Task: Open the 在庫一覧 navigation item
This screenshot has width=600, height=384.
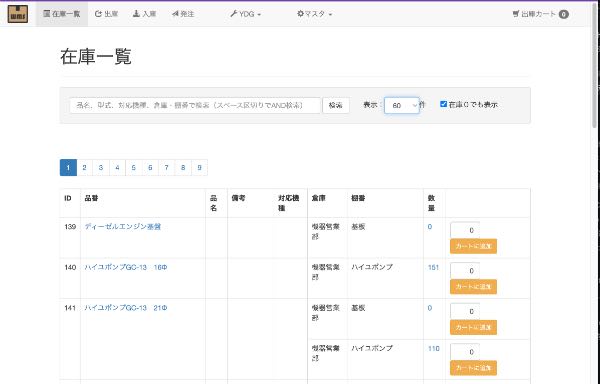Action: pos(62,14)
